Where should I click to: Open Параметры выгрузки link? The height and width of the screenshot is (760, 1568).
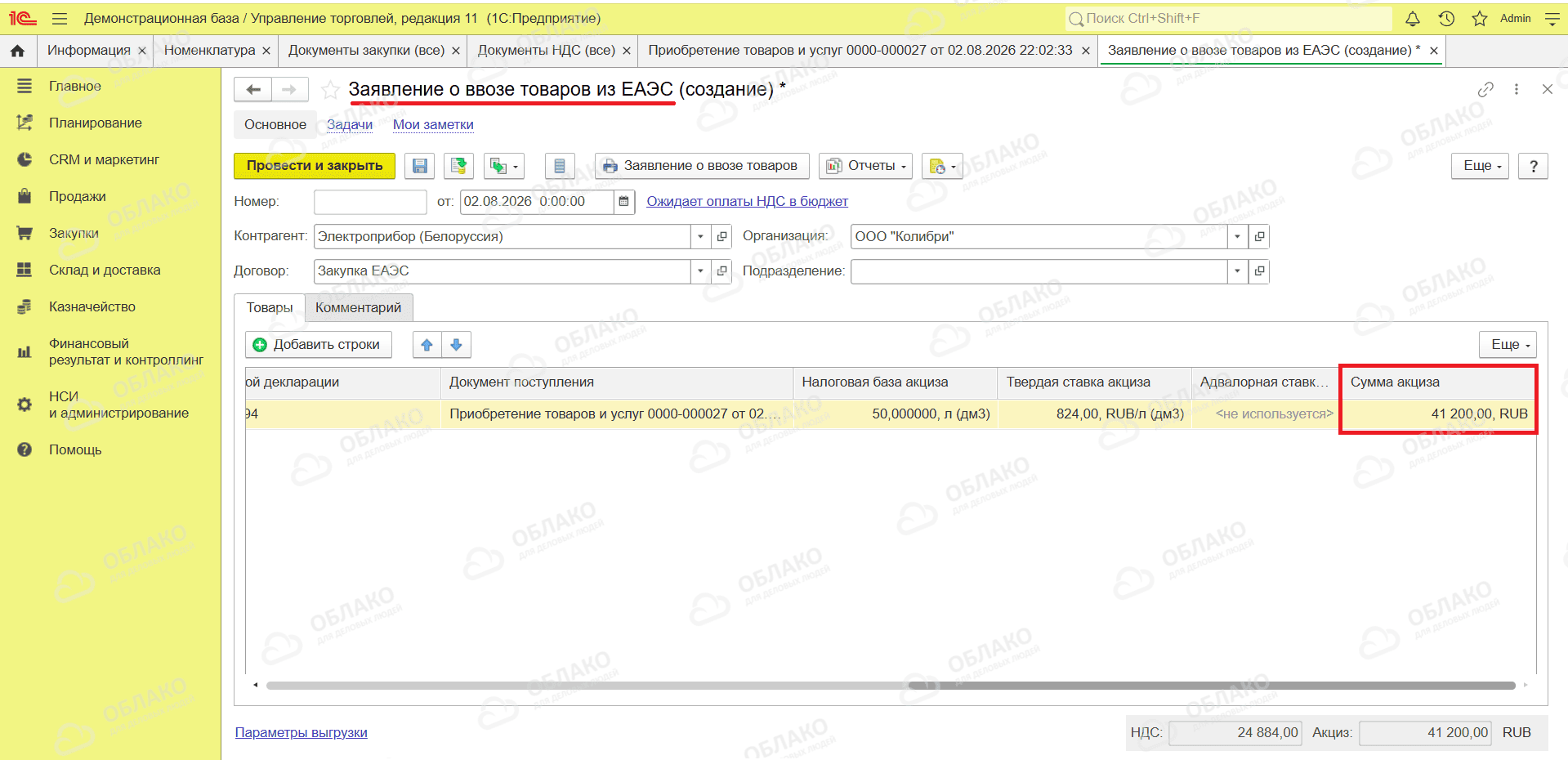click(x=302, y=733)
